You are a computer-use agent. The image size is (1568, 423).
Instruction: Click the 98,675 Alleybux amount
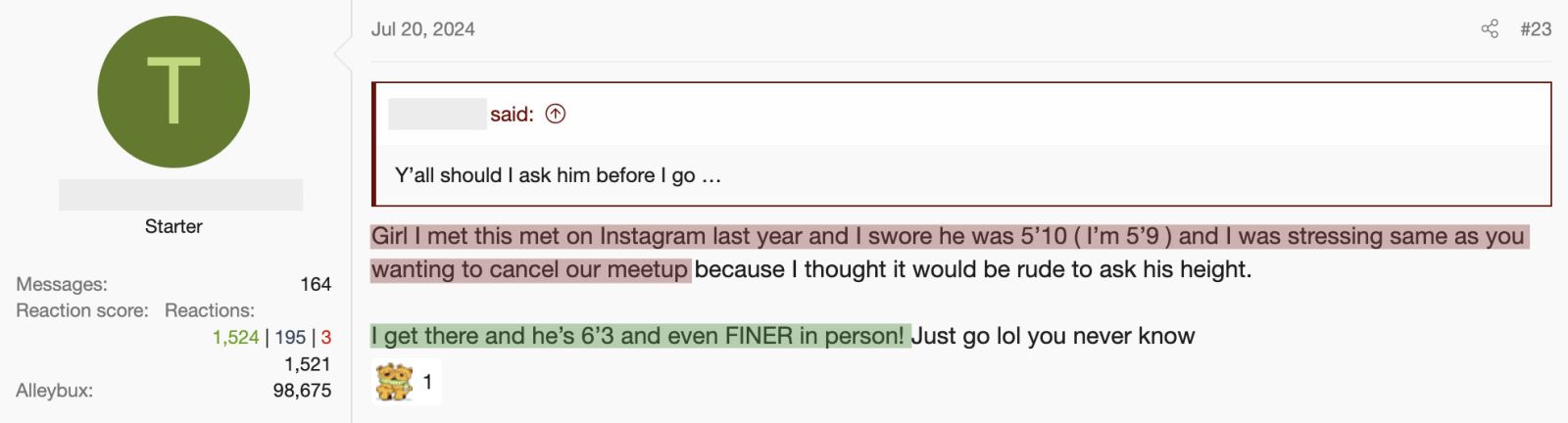click(x=302, y=391)
